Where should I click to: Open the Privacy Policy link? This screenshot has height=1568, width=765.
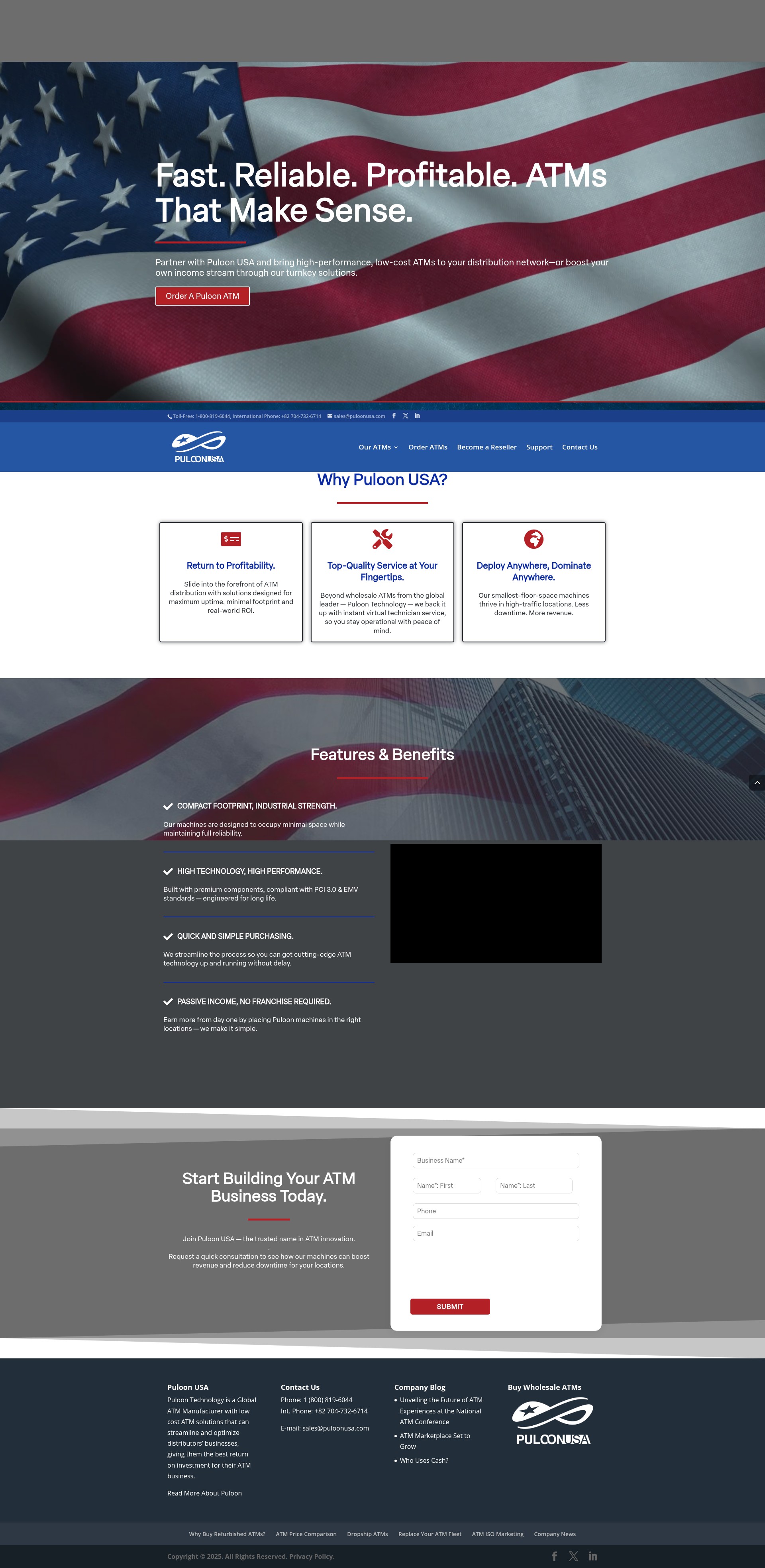tap(312, 1556)
